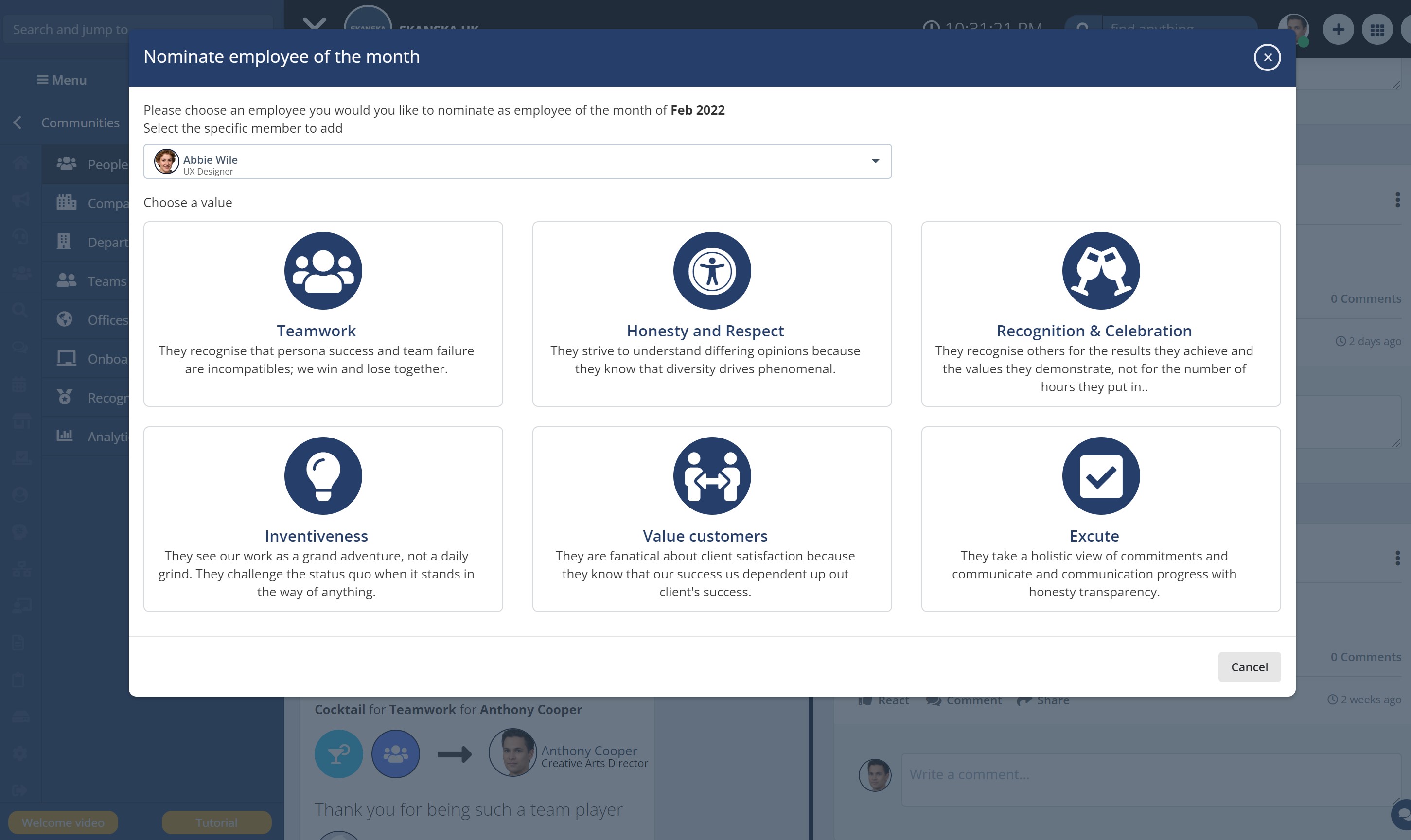Image resolution: width=1411 pixels, height=840 pixels.
Task: Click the Teamwork people group icon
Action: [x=323, y=271]
